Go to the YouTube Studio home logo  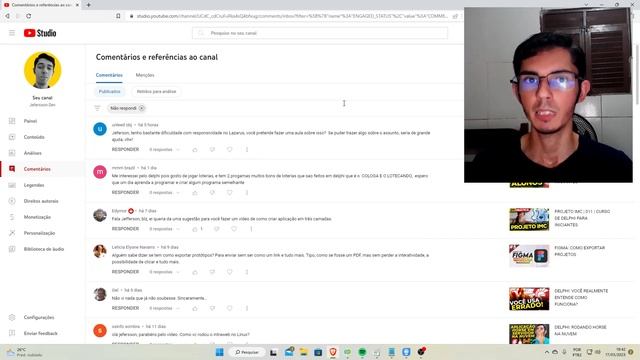pos(40,33)
